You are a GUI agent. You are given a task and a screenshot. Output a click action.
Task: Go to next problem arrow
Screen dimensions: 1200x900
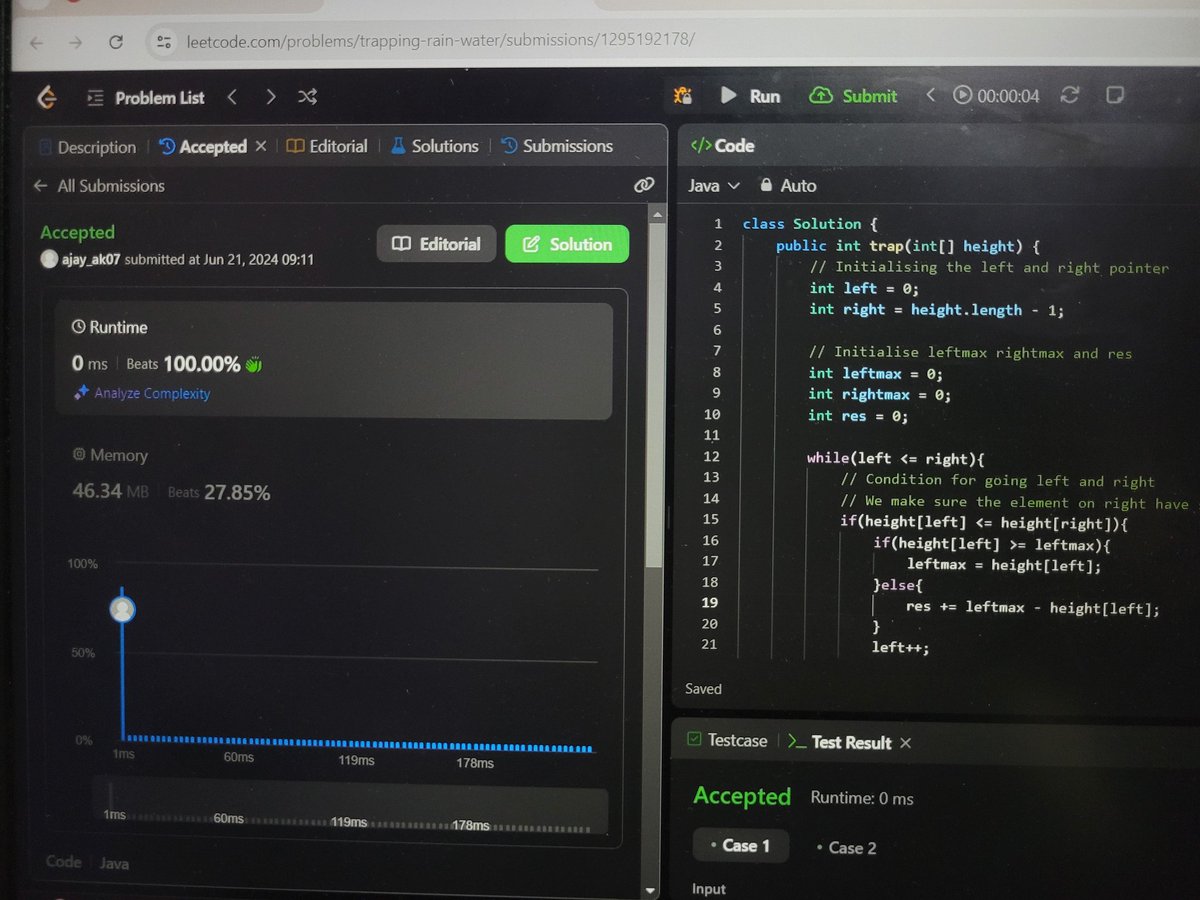pyautogui.click(x=271, y=97)
